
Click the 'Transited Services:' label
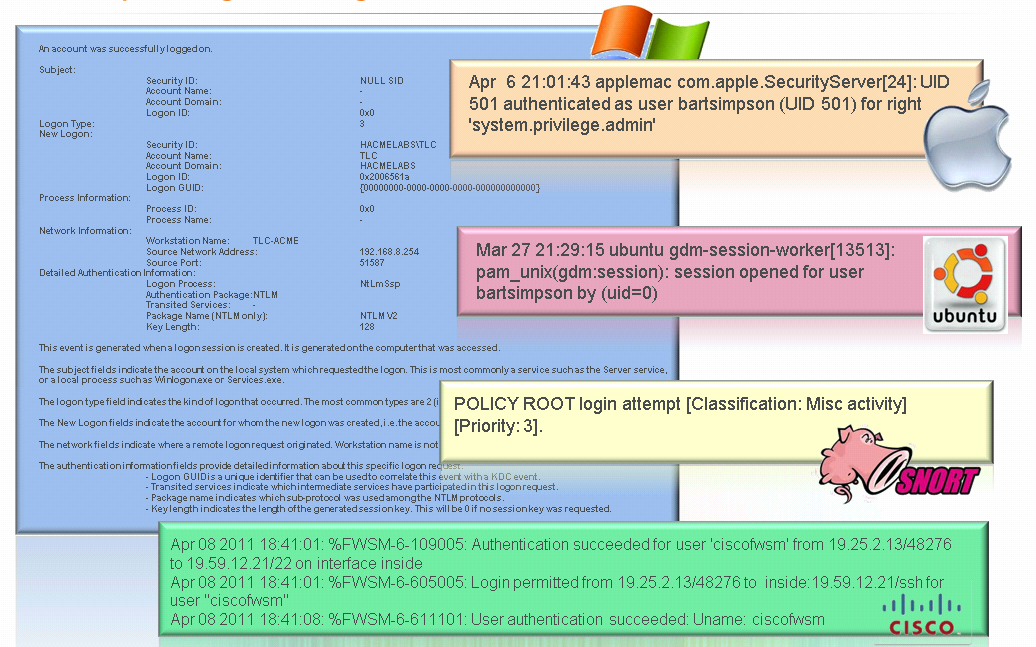pyautogui.click(x=188, y=305)
